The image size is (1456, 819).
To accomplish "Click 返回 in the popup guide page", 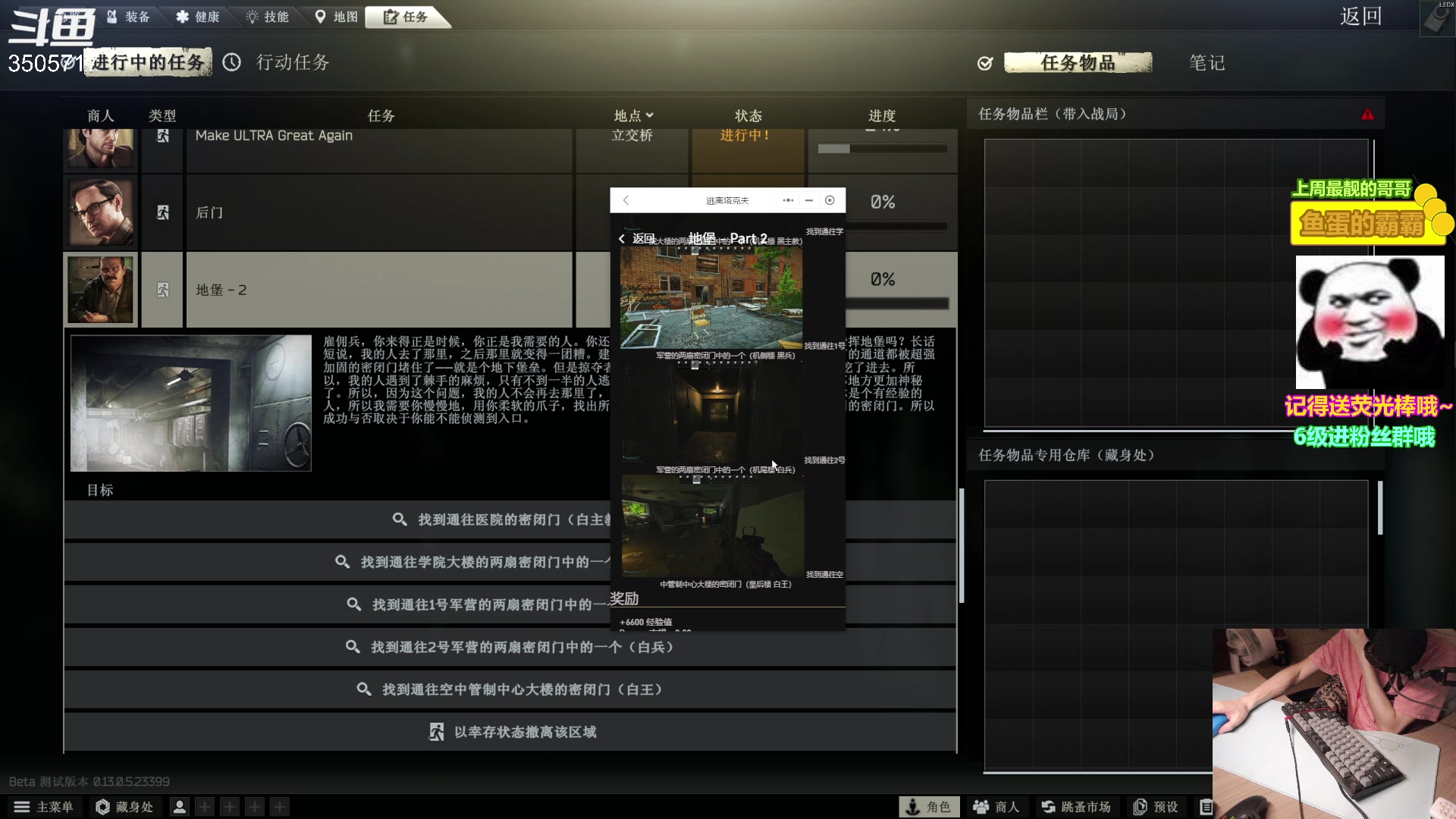I will click(x=637, y=238).
